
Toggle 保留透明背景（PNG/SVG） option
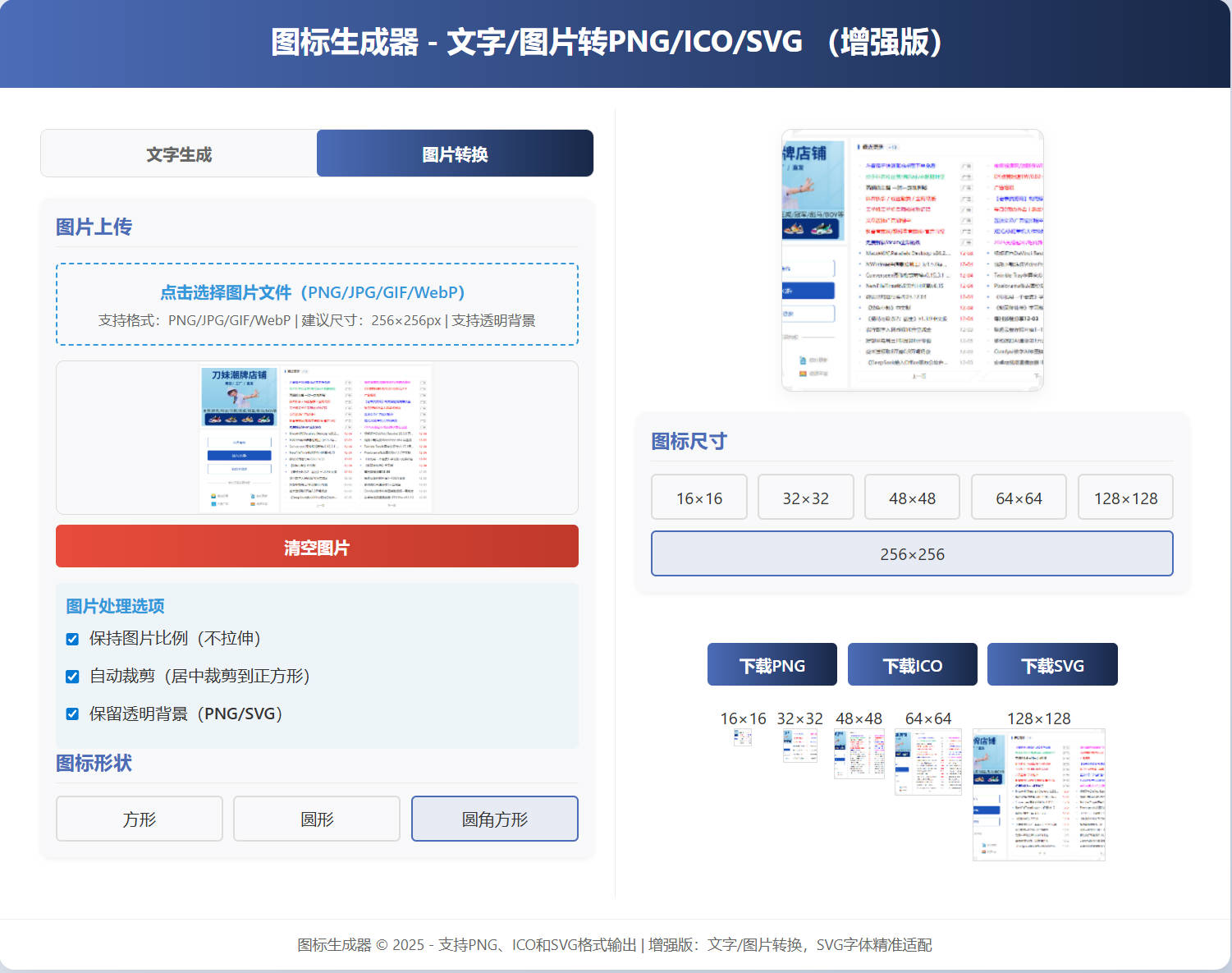tap(72, 714)
